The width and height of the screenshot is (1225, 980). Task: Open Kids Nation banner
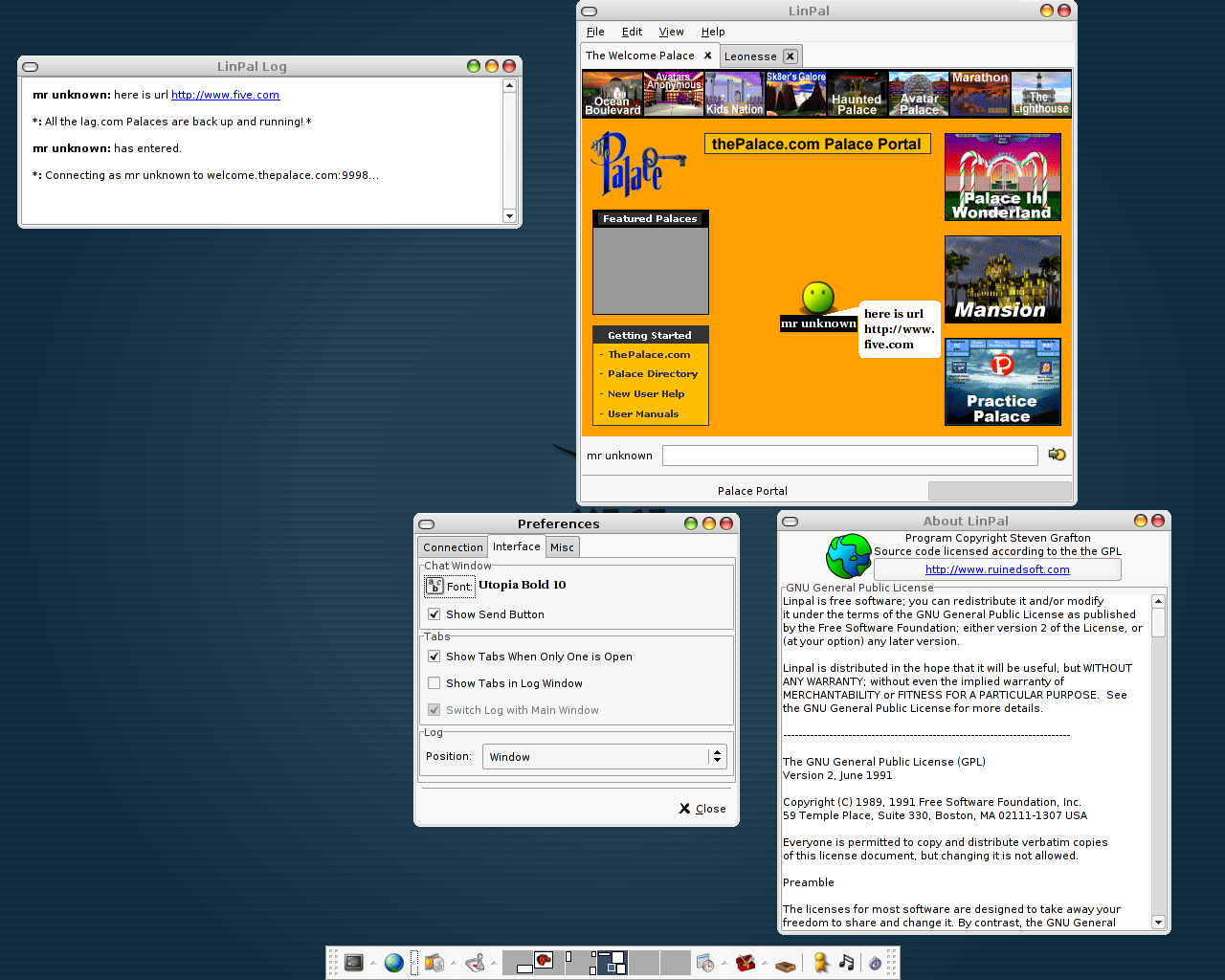tap(735, 94)
